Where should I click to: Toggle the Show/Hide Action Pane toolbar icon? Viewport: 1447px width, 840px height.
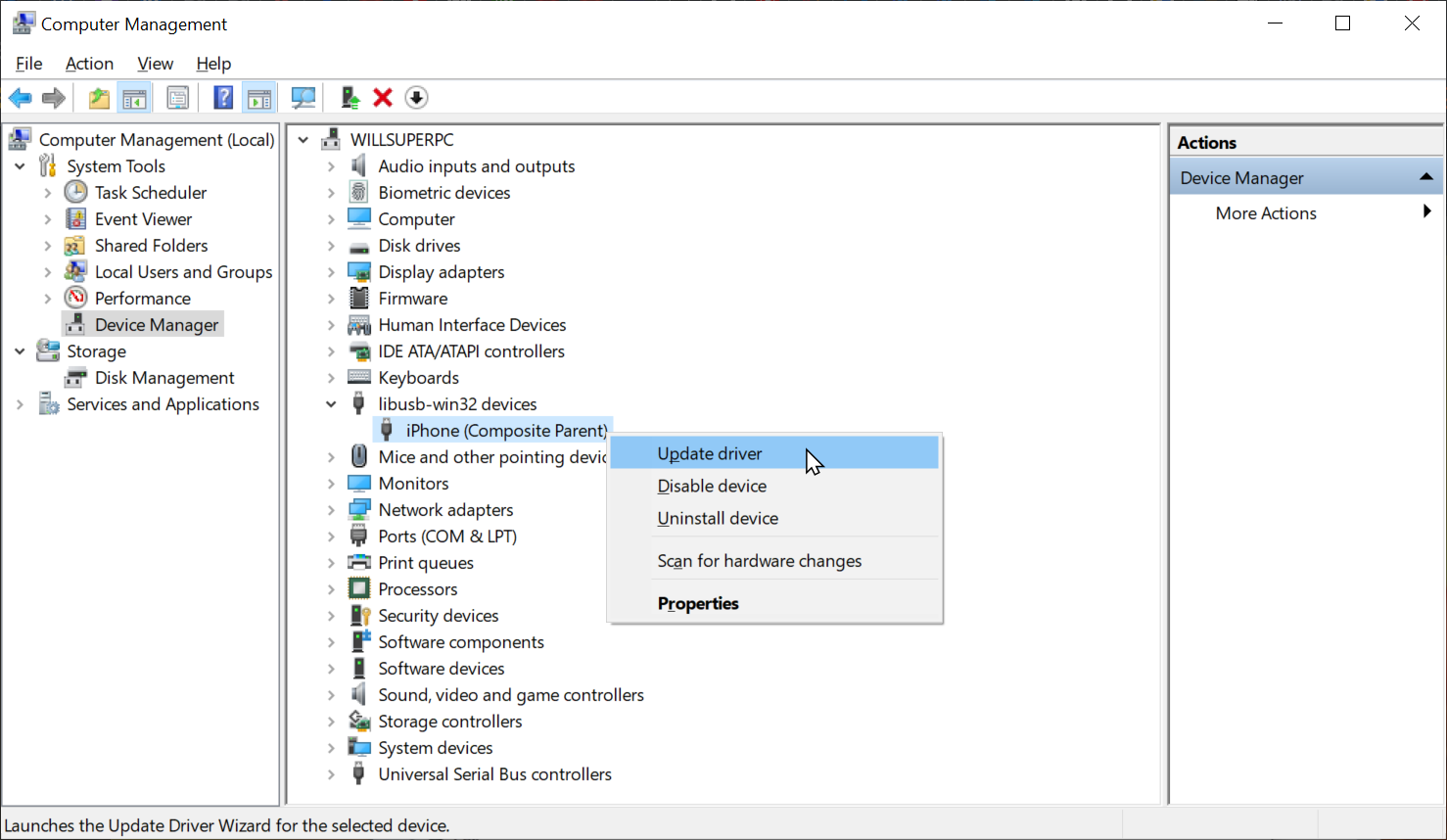coord(259,98)
